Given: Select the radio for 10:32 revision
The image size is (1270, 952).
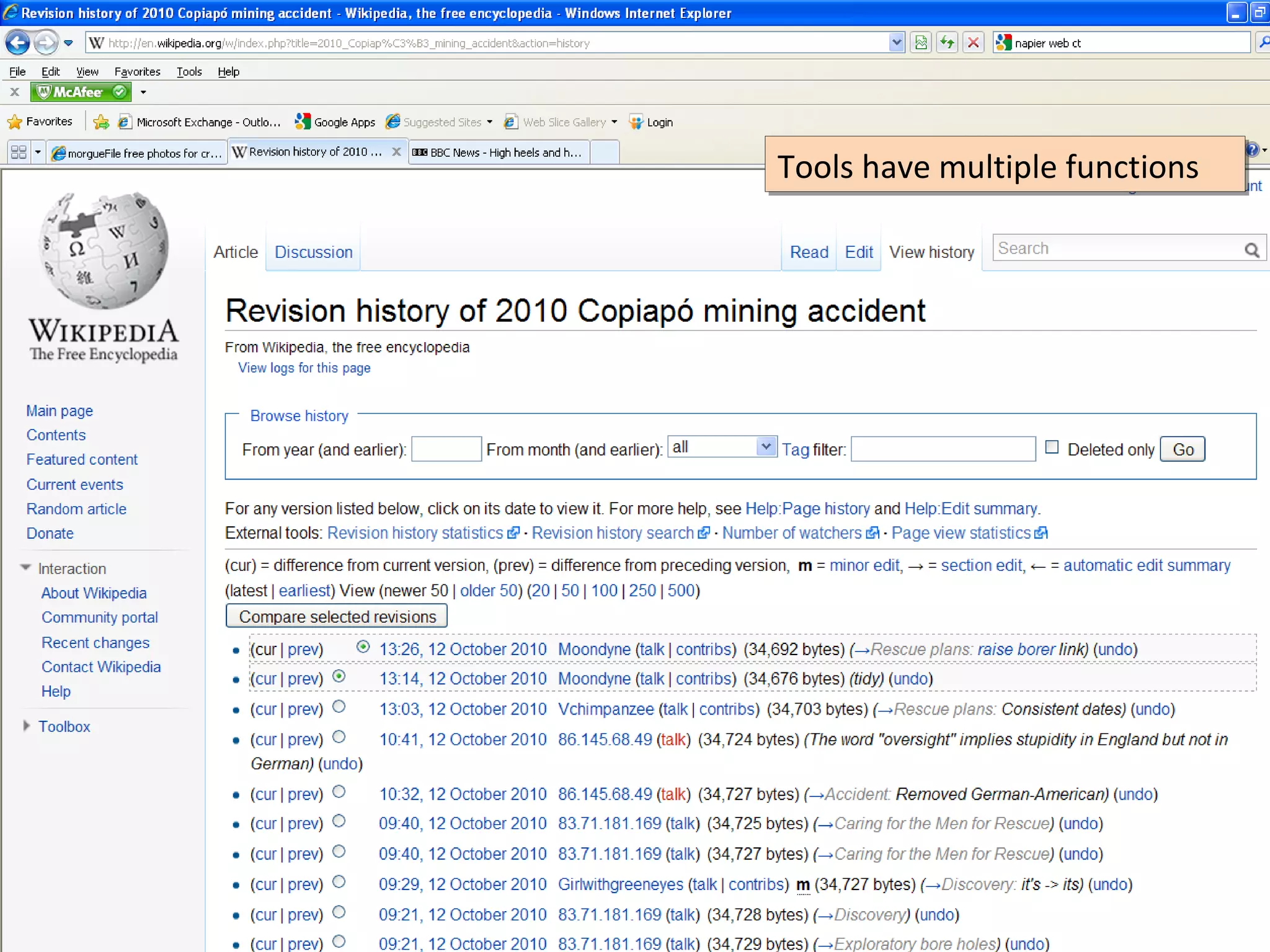Looking at the screenshot, I should click(339, 791).
